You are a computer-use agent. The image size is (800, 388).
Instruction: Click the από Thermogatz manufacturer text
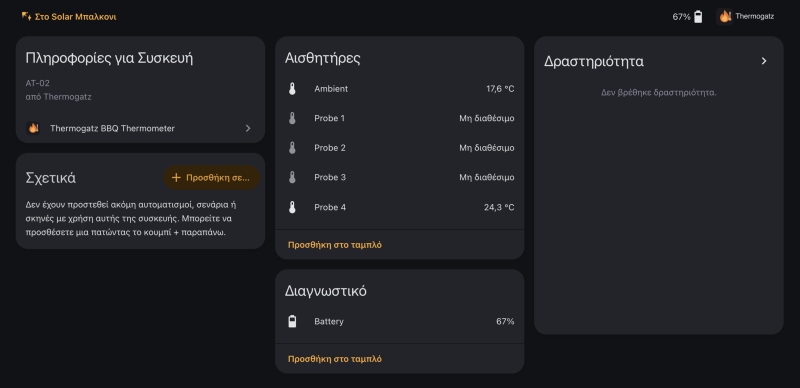(x=59, y=96)
